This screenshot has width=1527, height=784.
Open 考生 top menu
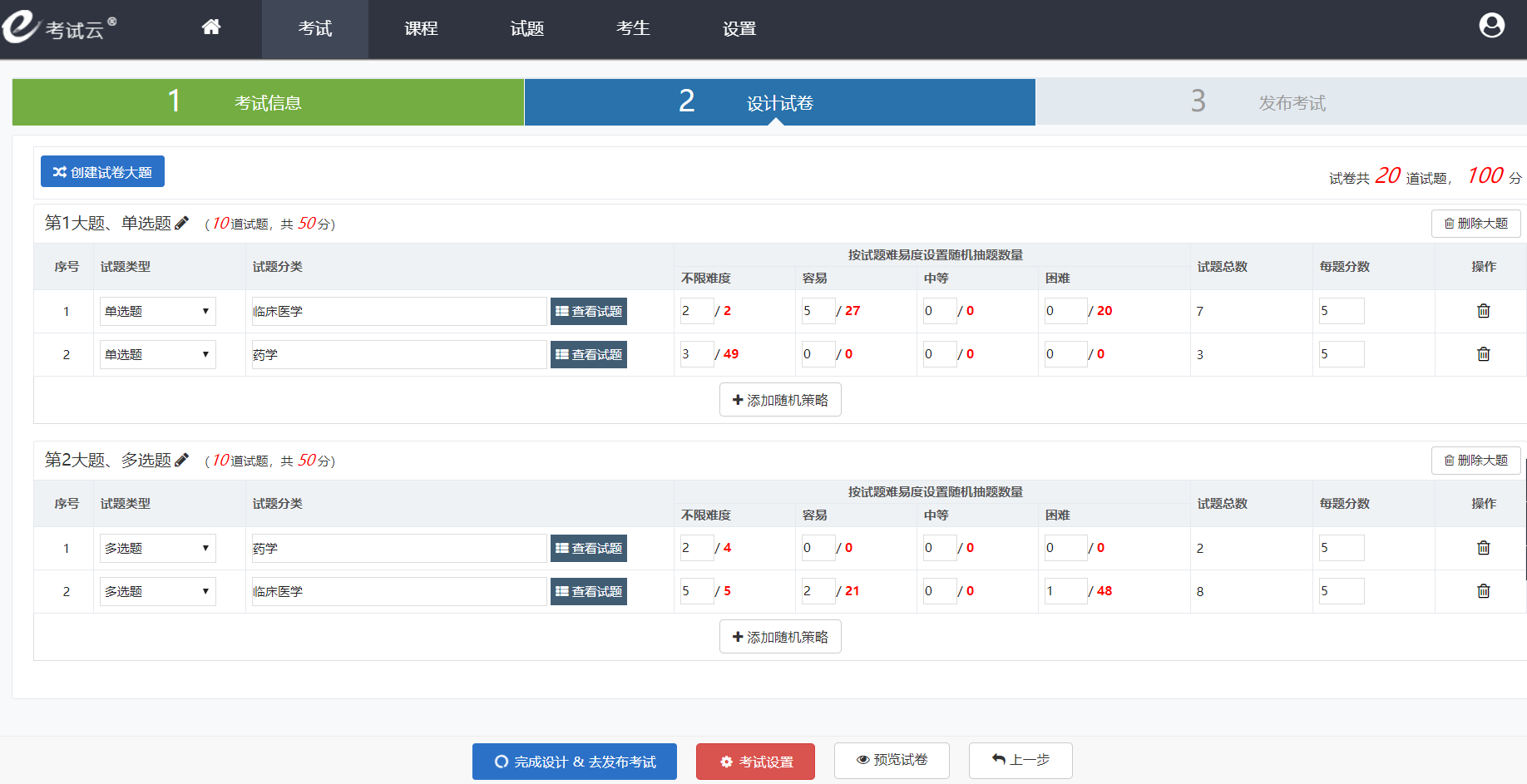point(633,29)
